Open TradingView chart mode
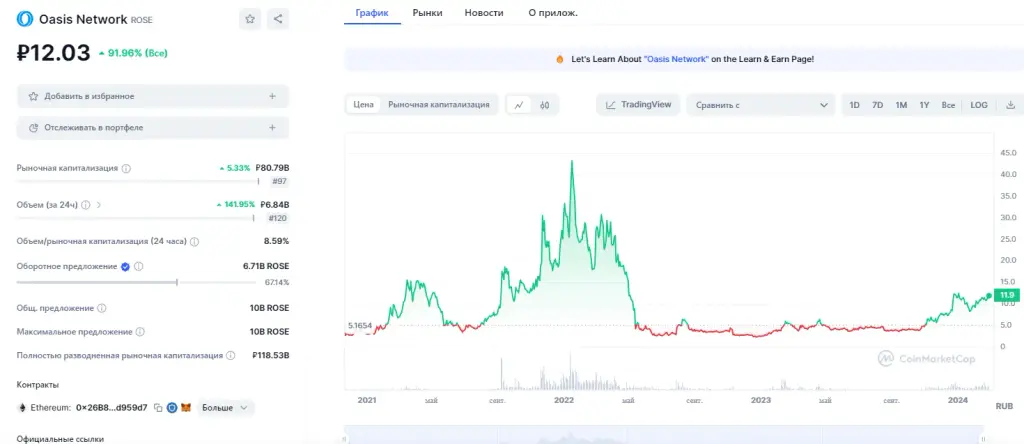The height and width of the screenshot is (444, 1024). pyautogui.click(x=638, y=104)
